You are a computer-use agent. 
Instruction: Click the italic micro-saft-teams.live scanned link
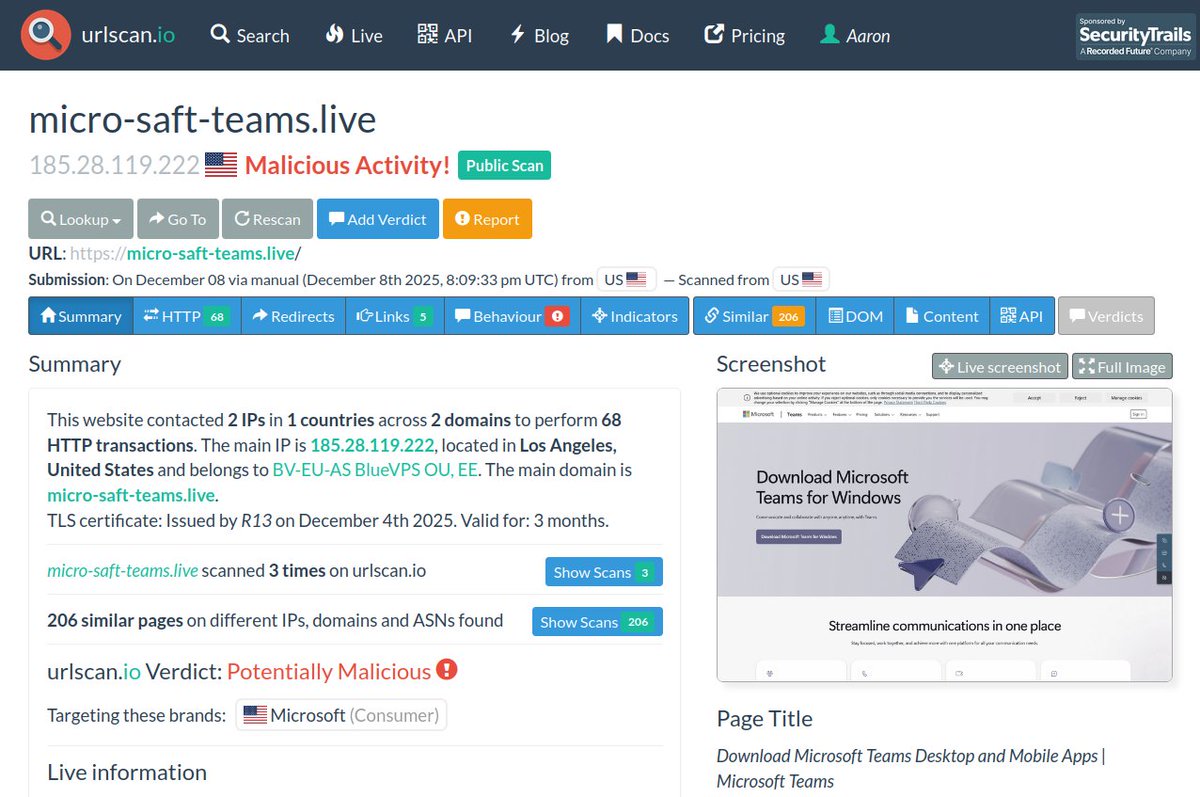[122, 571]
